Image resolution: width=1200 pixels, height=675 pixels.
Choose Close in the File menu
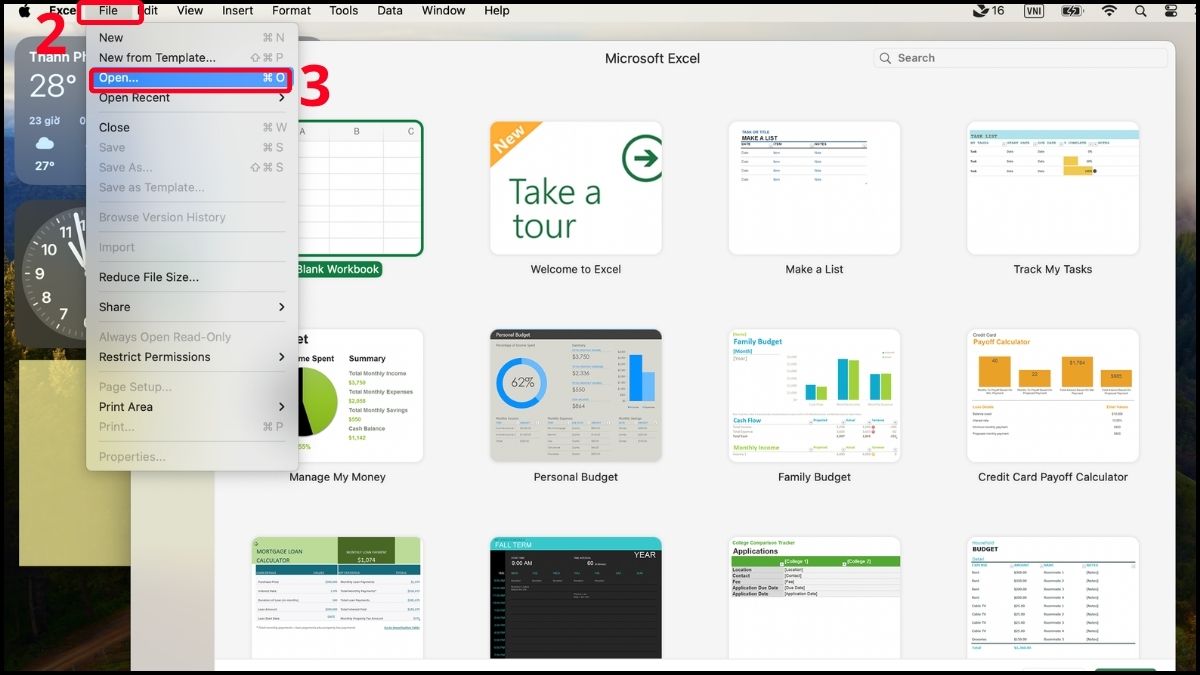[x=192, y=128]
